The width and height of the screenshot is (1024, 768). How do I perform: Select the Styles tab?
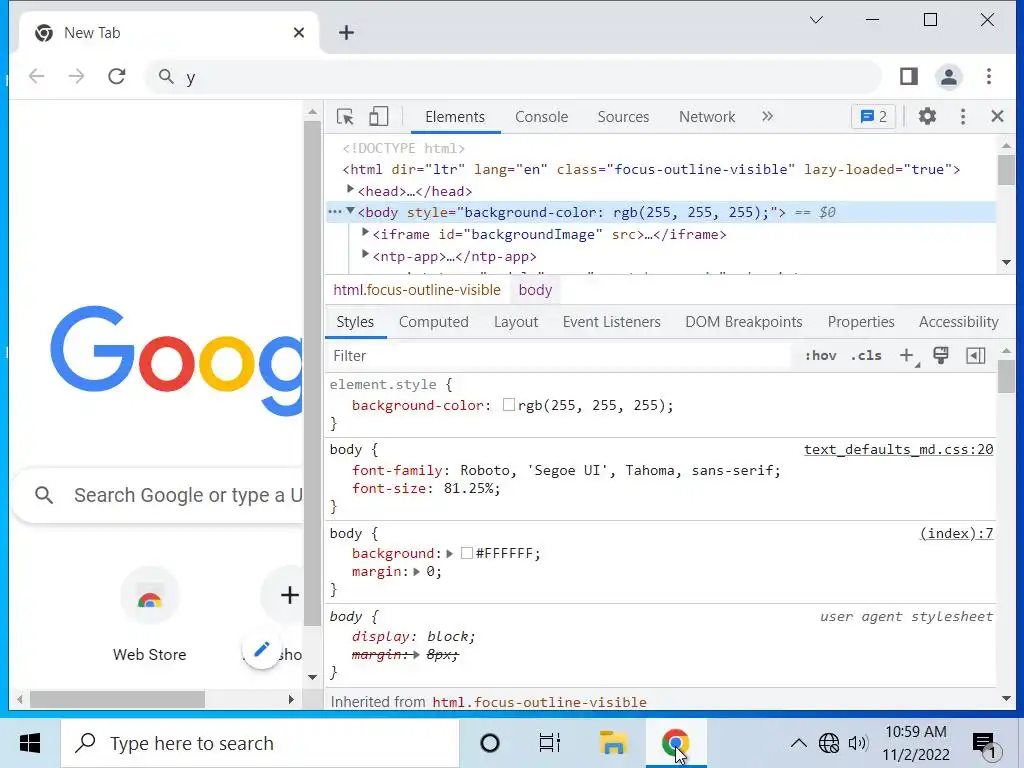coord(355,322)
